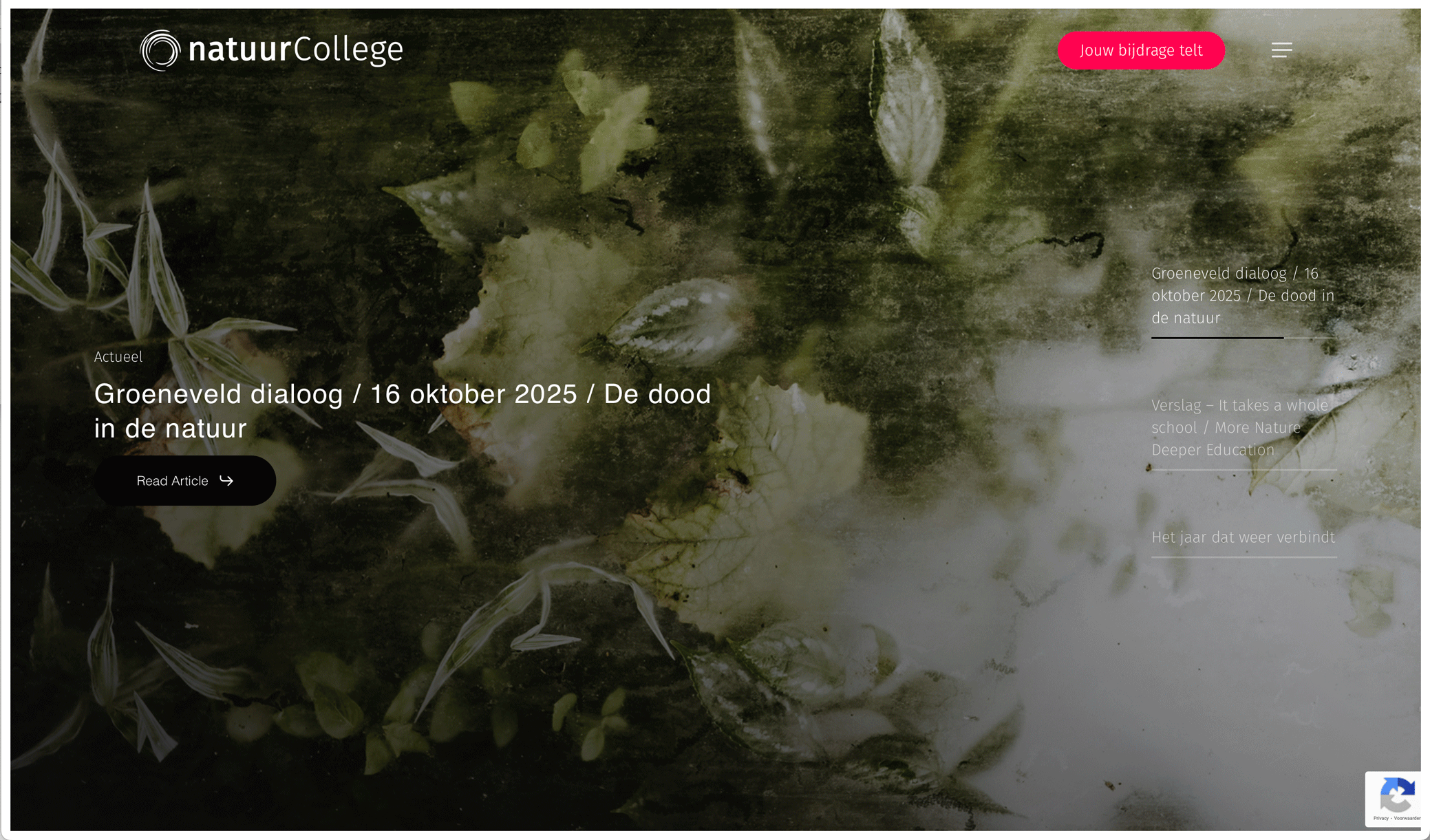Open the reCAPTCHA Voorwaarden link
Viewport: 1430px width, 840px height.
[1407, 819]
